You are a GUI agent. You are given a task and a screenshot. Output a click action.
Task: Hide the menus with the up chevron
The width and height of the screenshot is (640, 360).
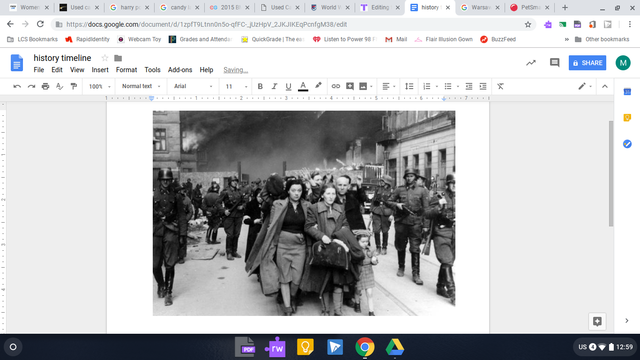(x=604, y=86)
